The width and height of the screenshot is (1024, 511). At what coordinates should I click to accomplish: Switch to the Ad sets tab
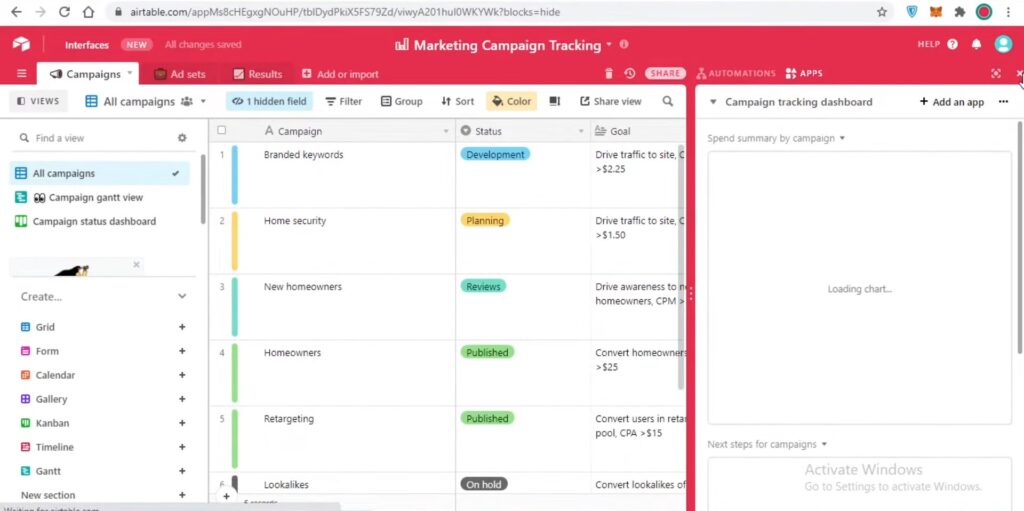[x=180, y=74]
